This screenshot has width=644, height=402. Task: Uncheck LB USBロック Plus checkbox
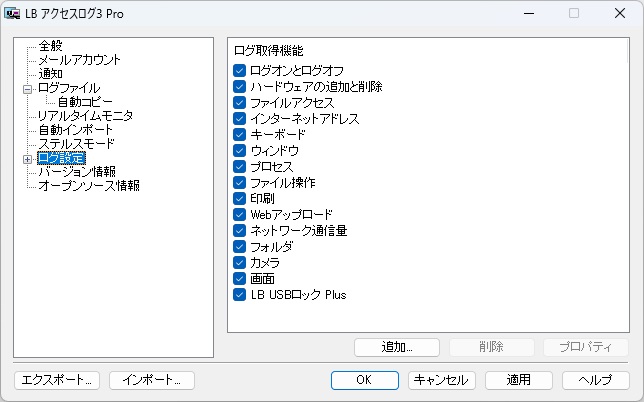coord(239,295)
